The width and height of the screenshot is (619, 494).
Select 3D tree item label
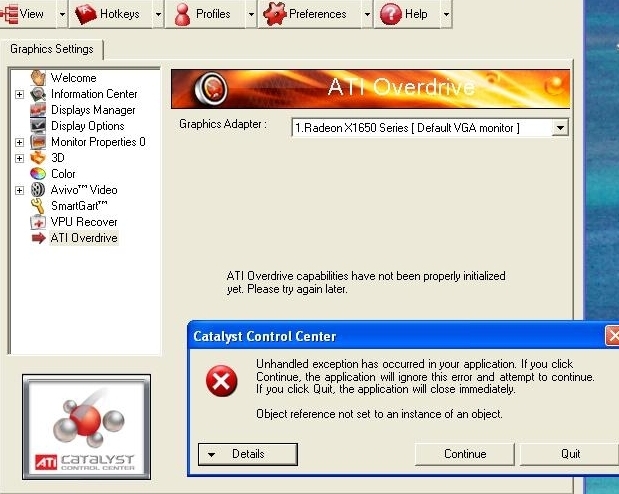tap(58, 158)
